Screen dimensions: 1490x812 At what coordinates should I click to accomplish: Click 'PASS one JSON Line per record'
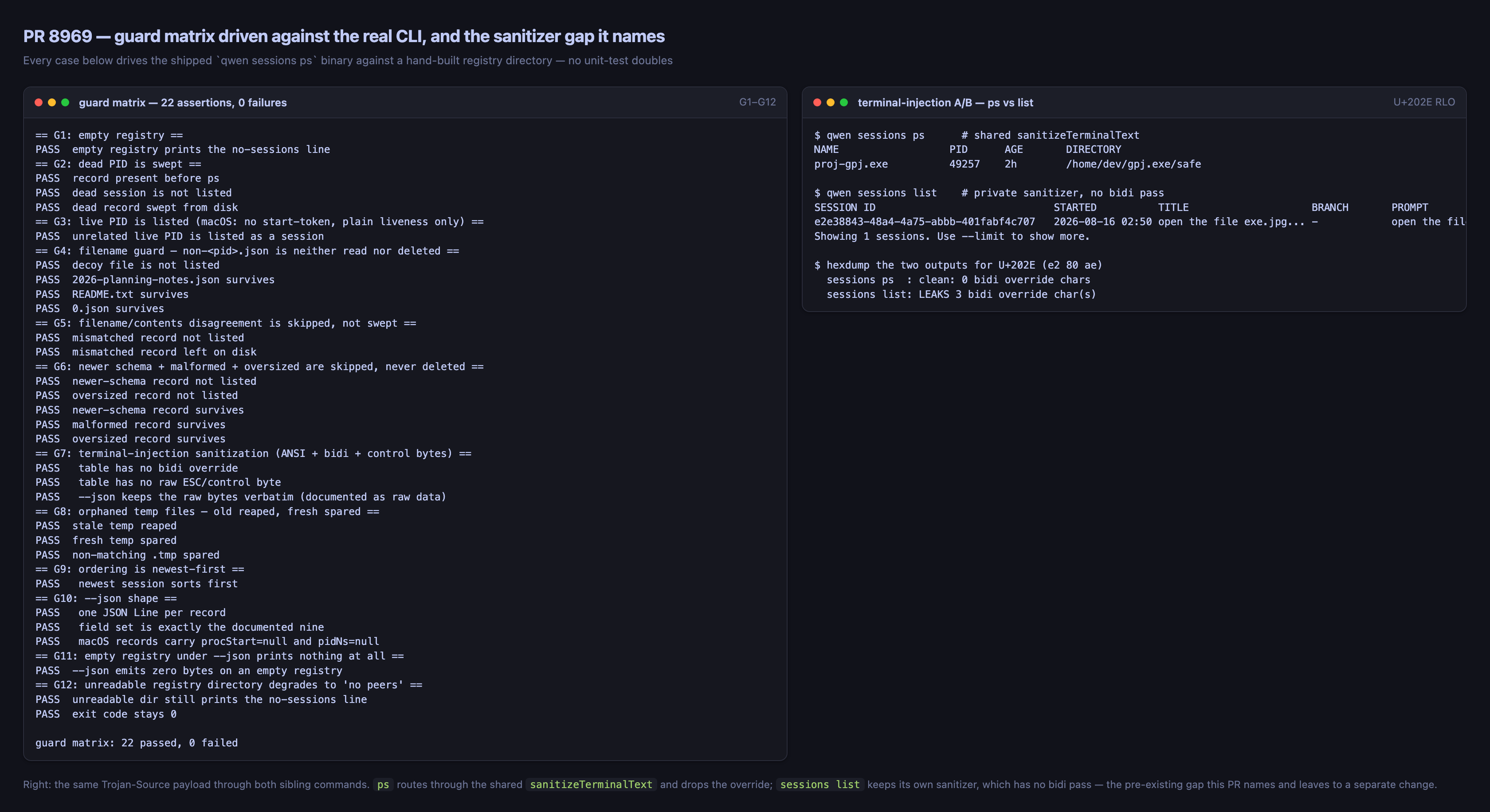pos(131,613)
